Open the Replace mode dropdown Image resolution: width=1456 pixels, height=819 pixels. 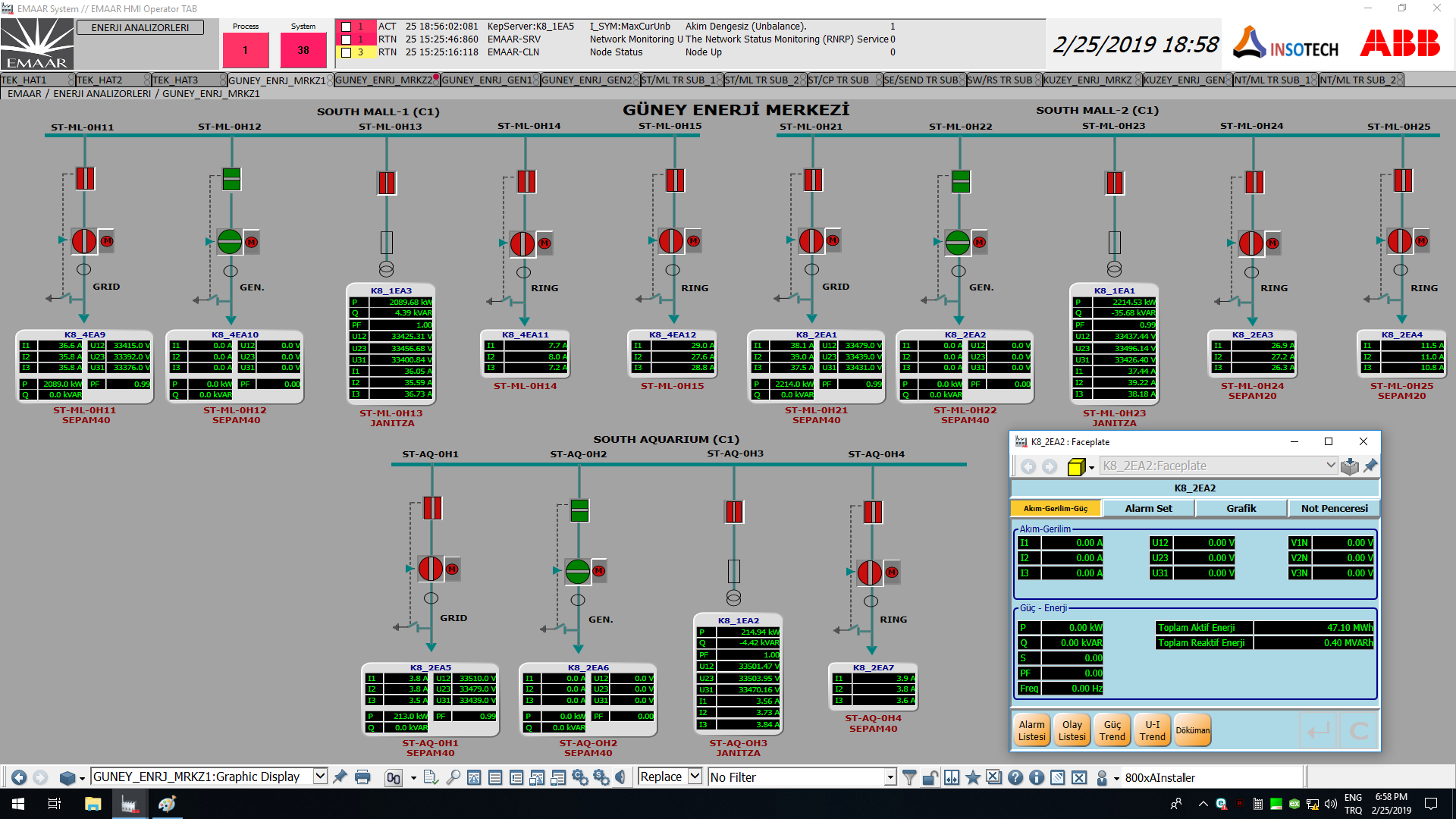695,777
